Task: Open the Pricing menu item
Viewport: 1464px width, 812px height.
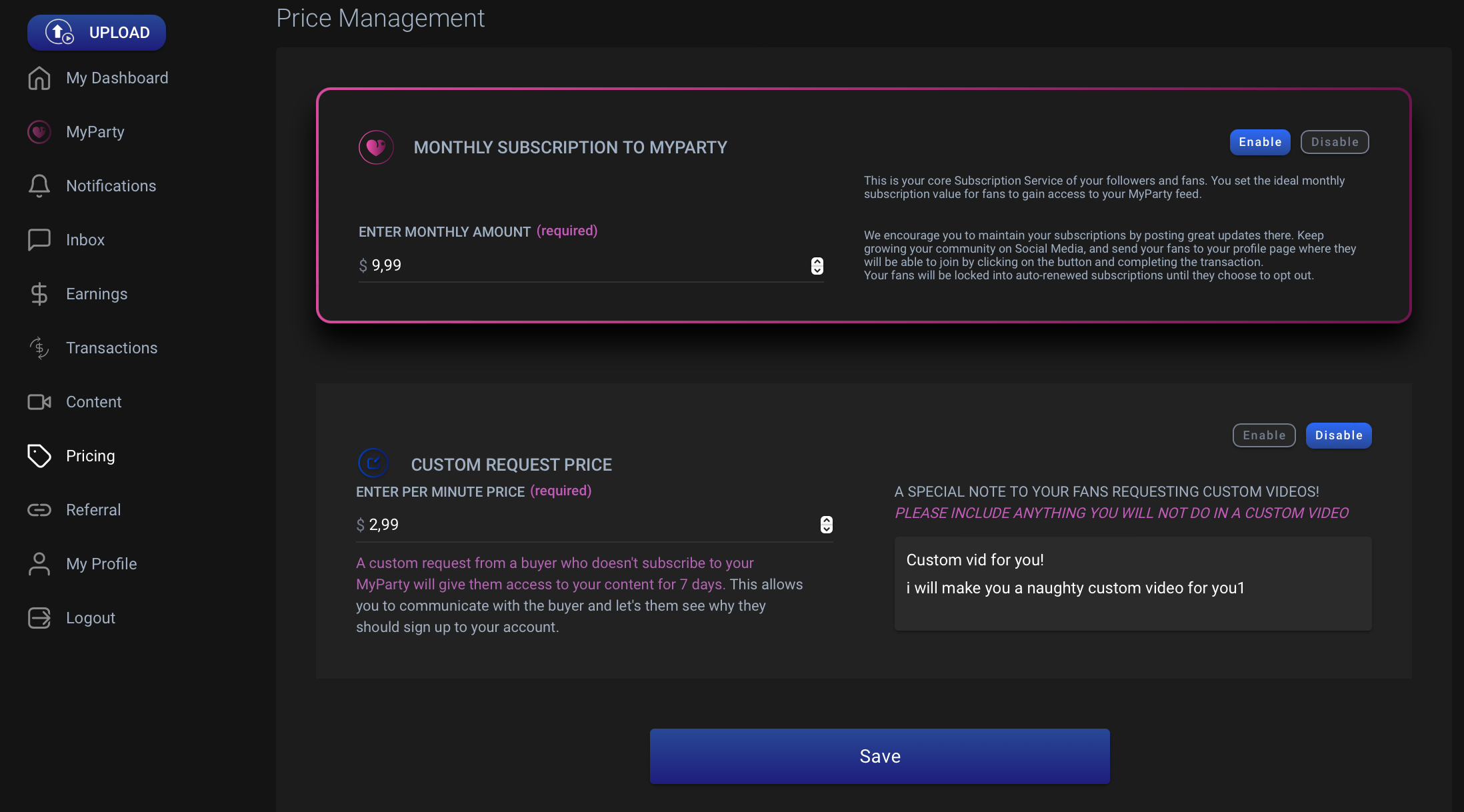Action: (90, 456)
